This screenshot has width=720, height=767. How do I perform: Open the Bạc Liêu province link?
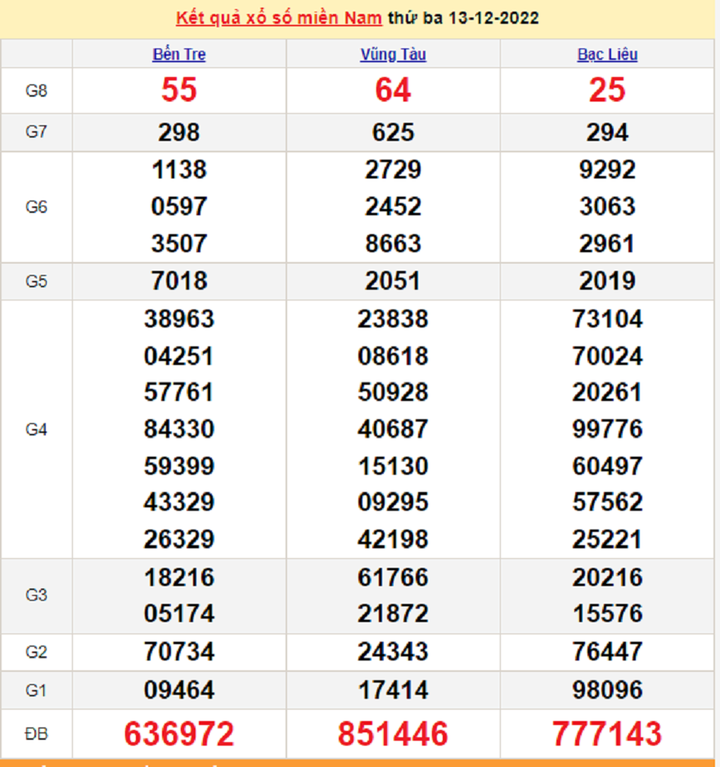tap(607, 54)
